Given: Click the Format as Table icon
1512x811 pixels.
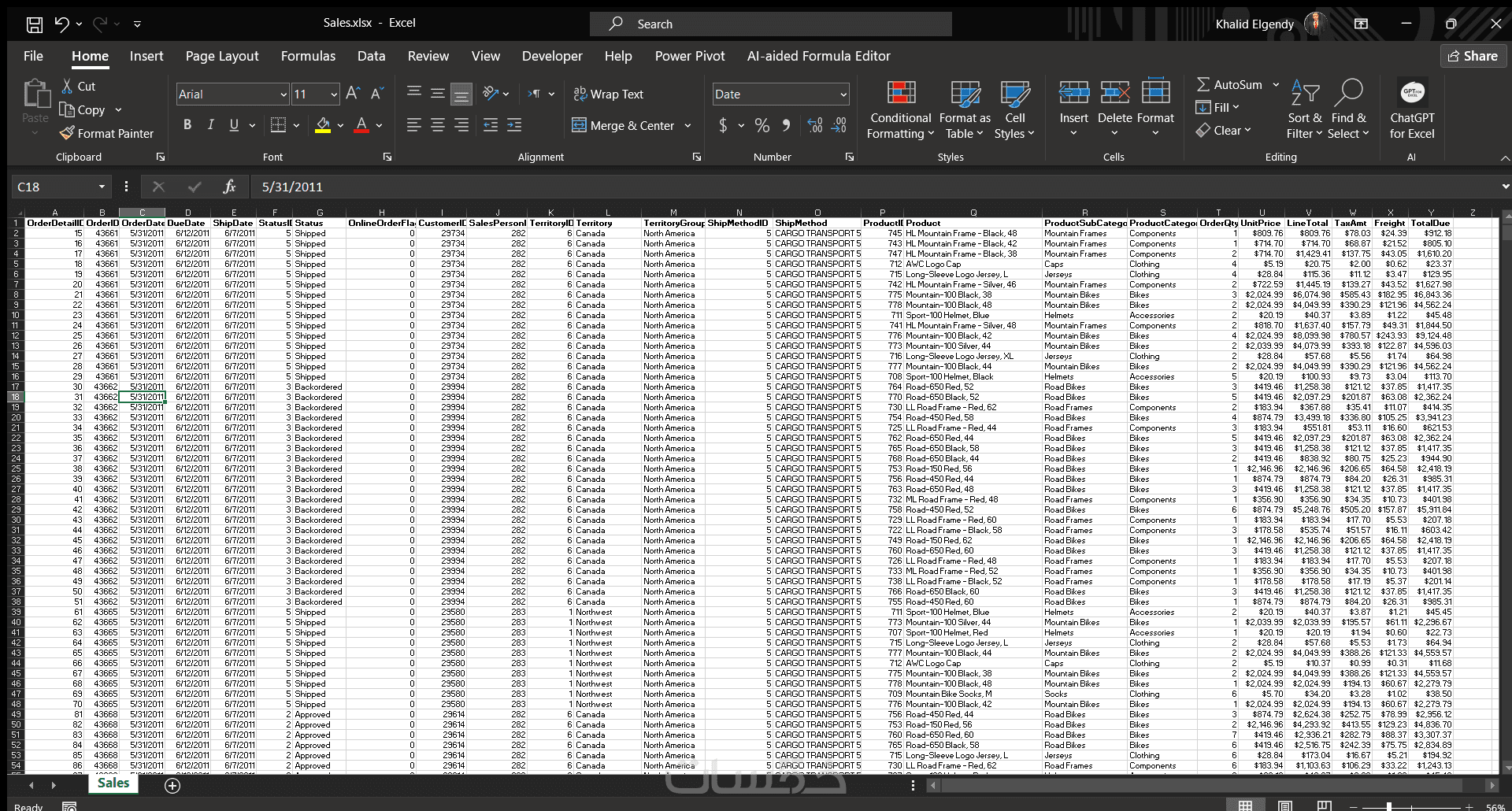Looking at the screenshot, I should click(x=965, y=110).
